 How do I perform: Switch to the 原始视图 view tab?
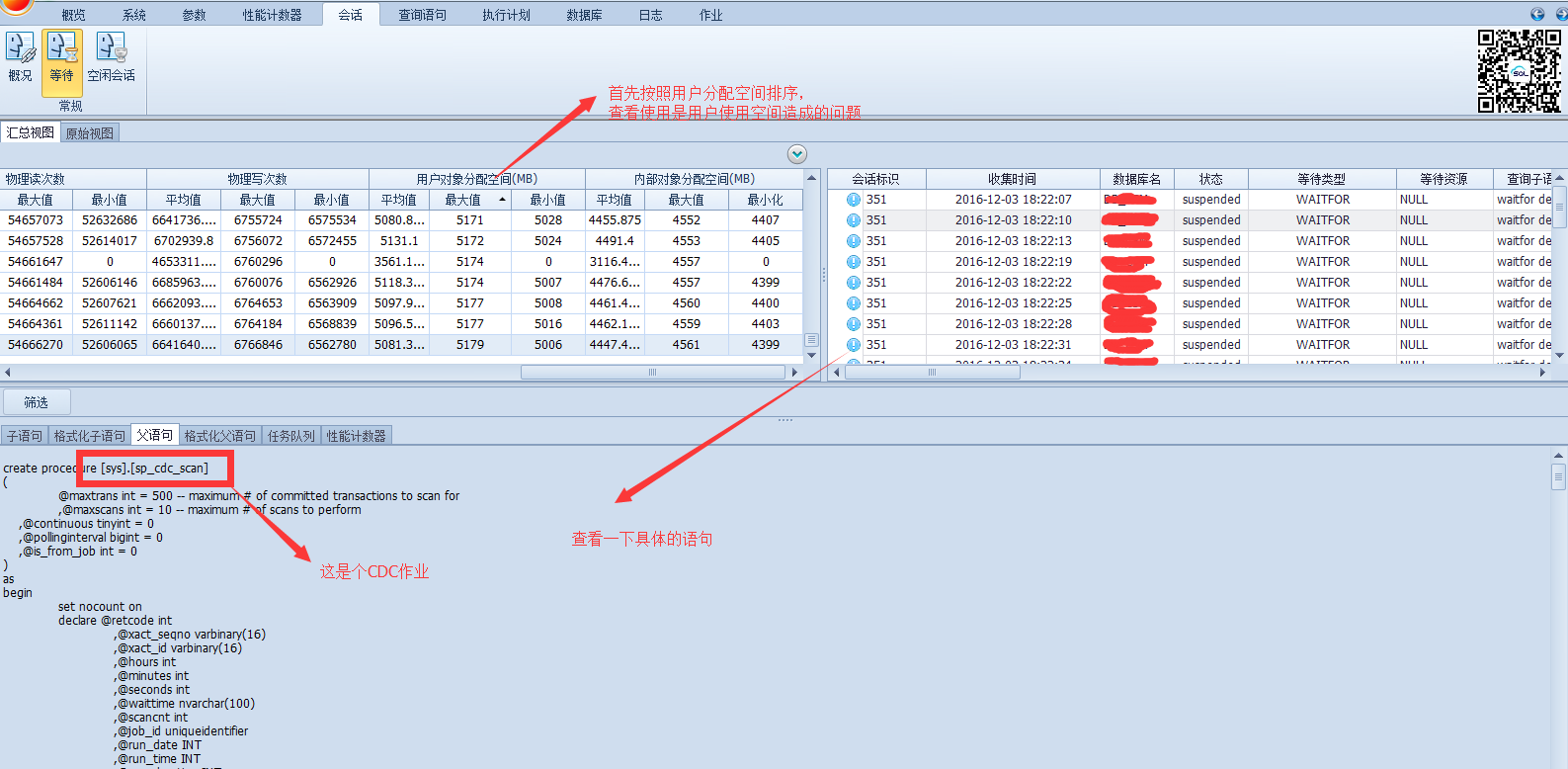(90, 133)
